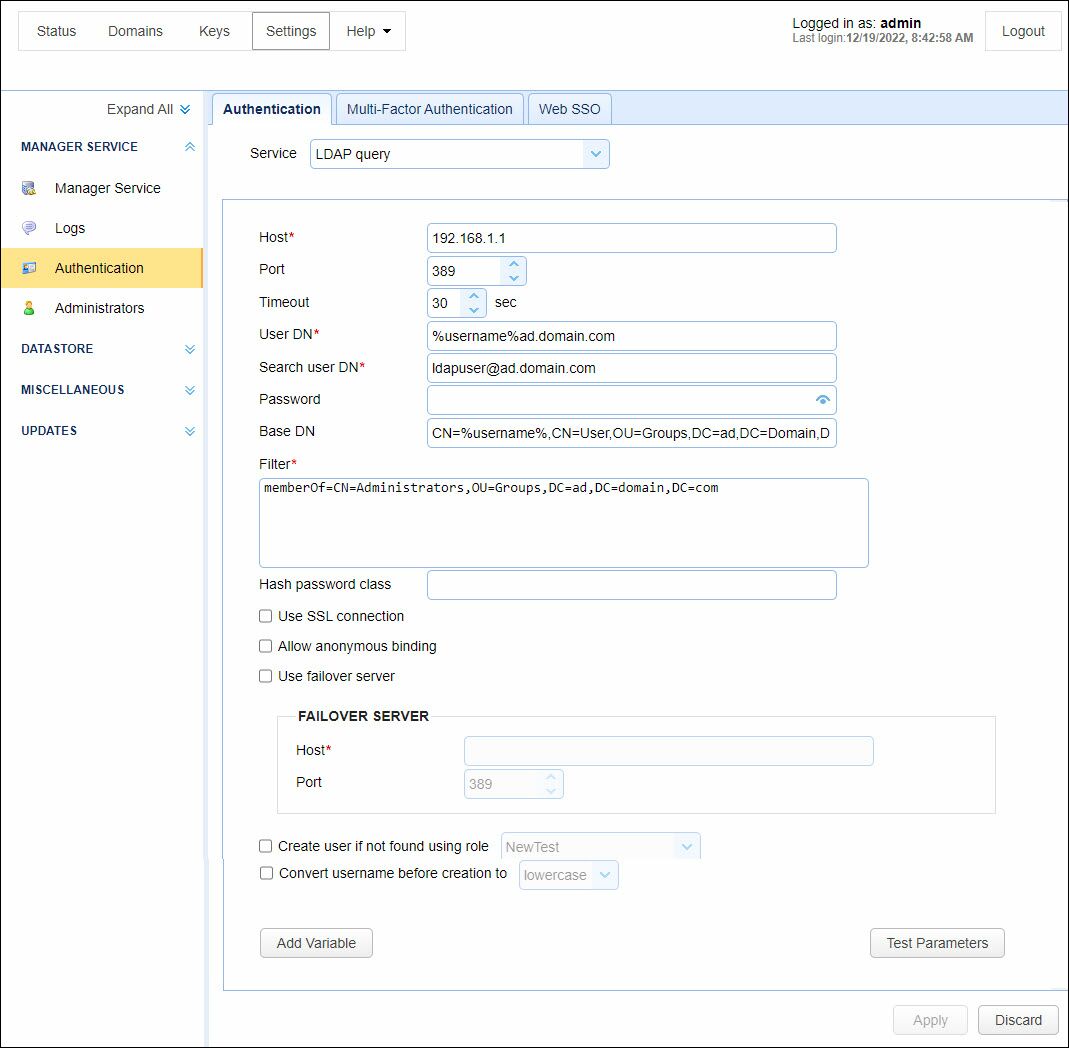Screen dimensions: 1069x1048
Task: Click the Hash password class field
Action: 631,585
